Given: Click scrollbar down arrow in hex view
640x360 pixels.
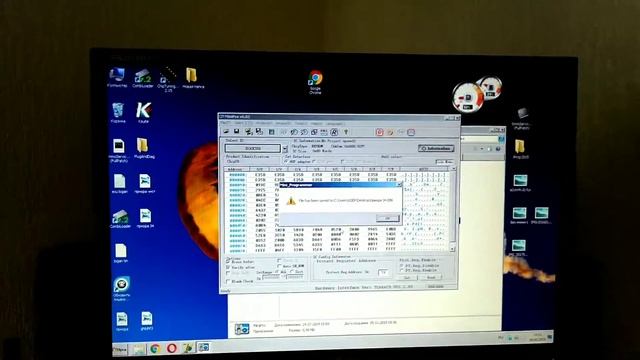Looking at the screenshot, I should pos(453,249).
